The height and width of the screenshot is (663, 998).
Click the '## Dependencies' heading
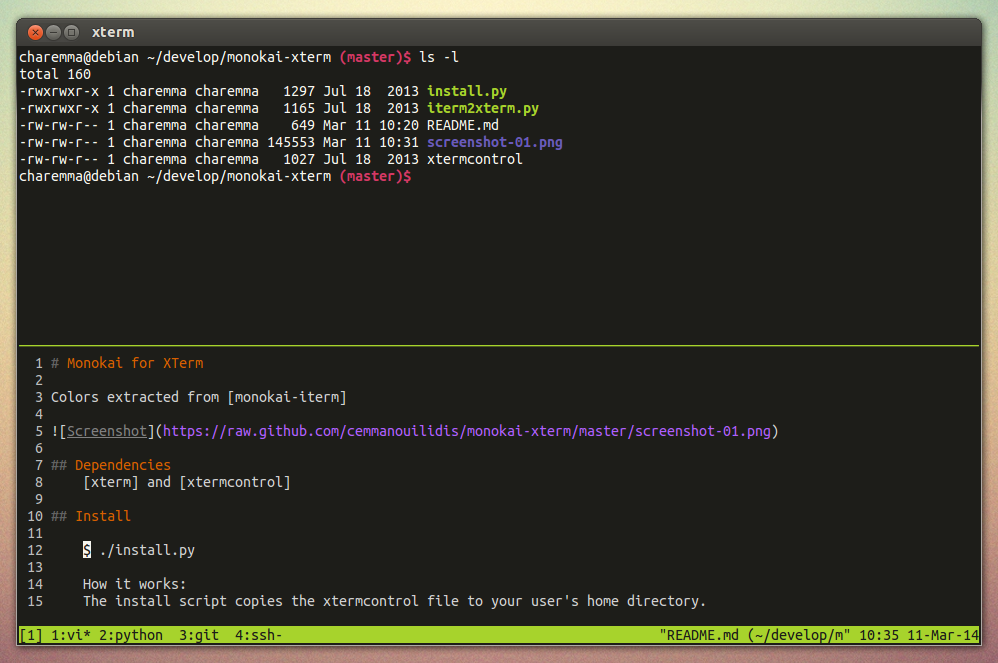tap(111, 465)
